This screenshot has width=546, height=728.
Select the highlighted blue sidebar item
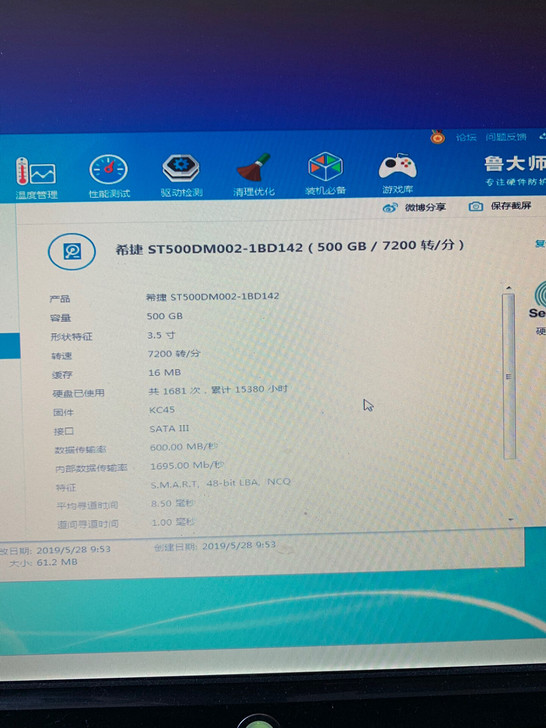[x=10, y=345]
